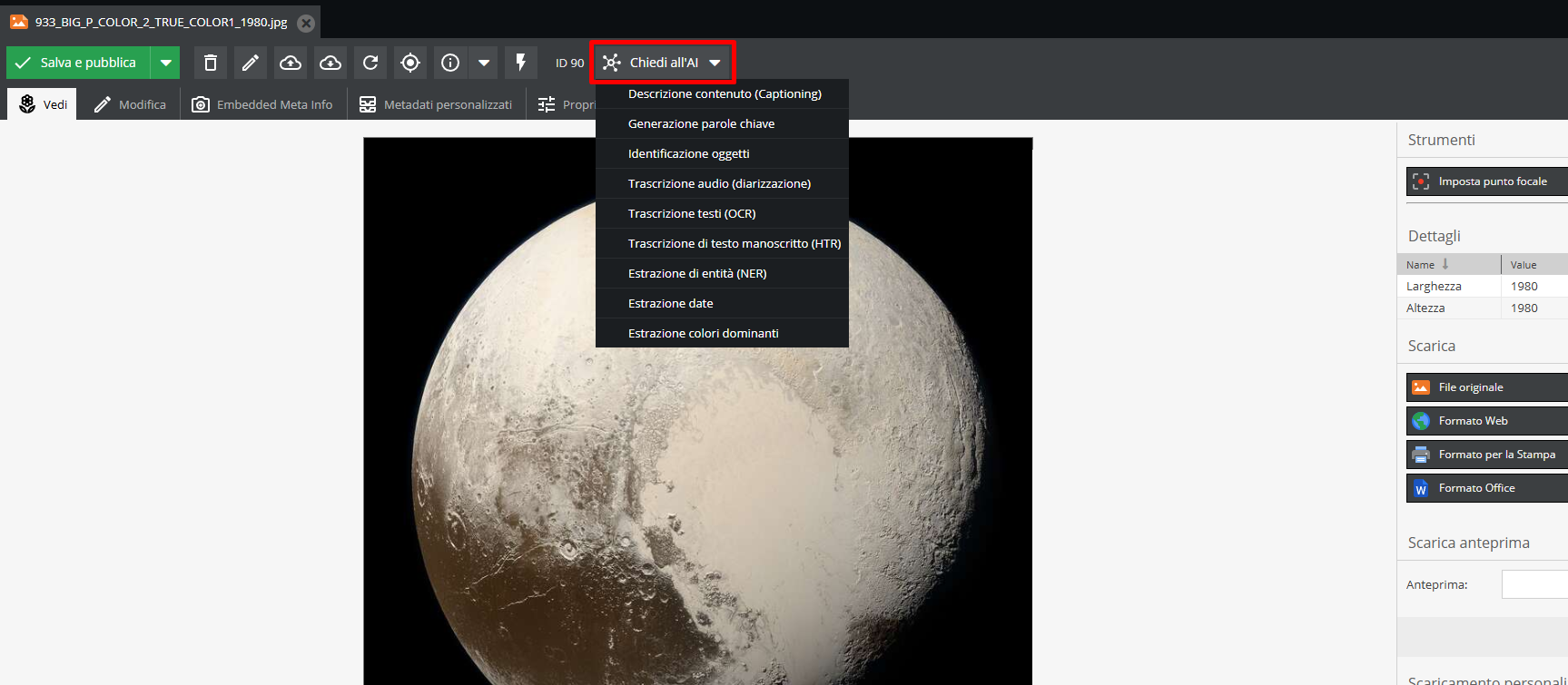Open the dropdown arrow next to info icon

[x=484, y=63]
